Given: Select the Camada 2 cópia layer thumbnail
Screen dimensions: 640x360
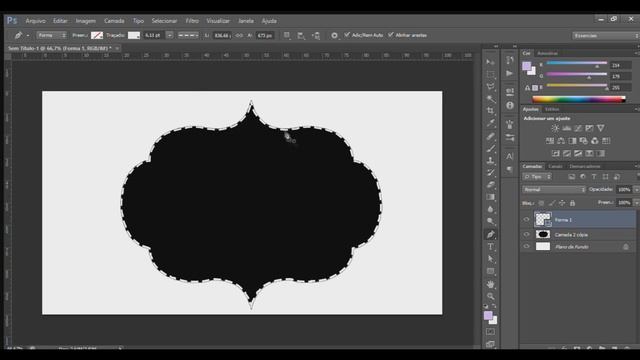Looking at the screenshot, I should pyautogui.click(x=542, y=234).
